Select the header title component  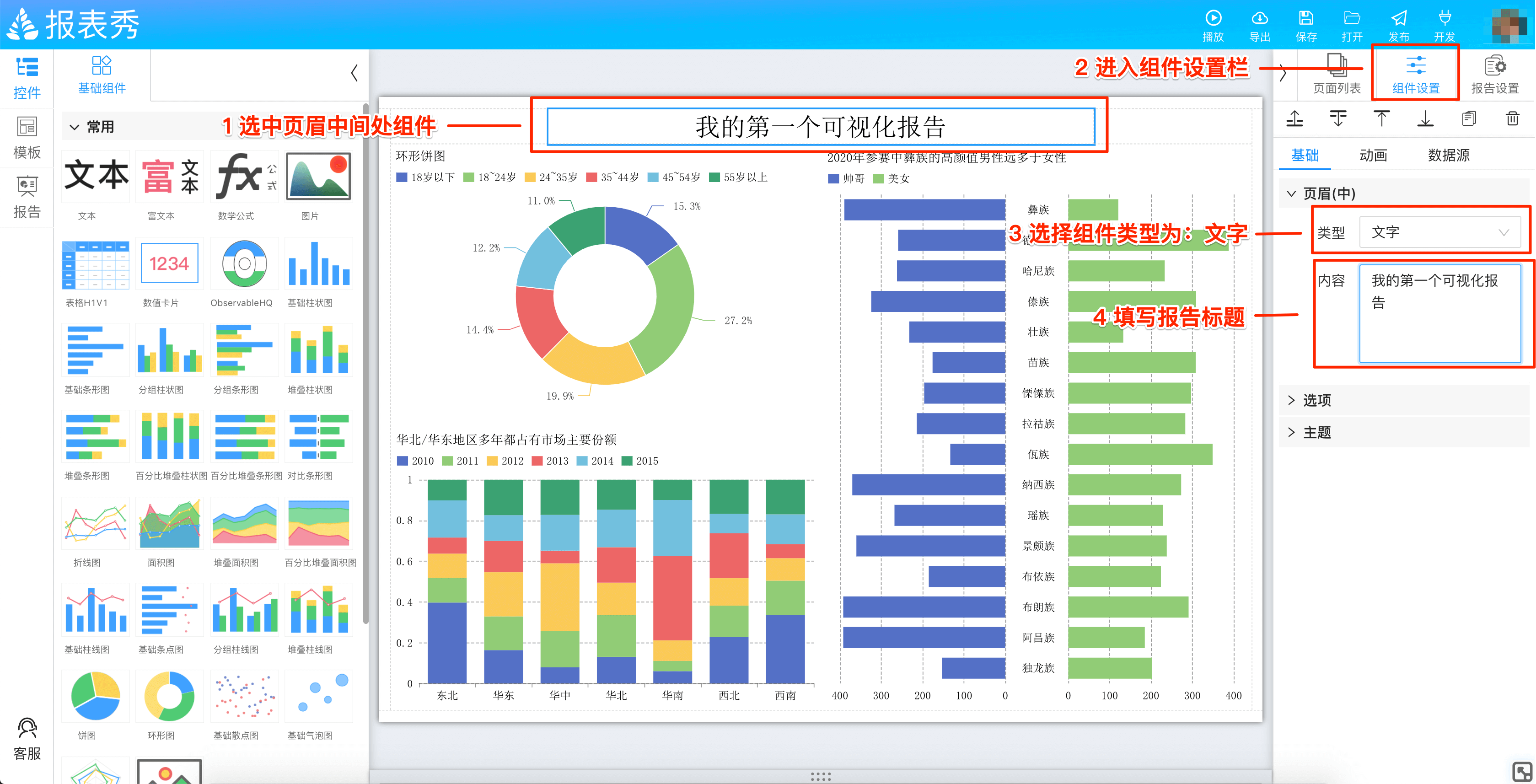coord(821,126)
